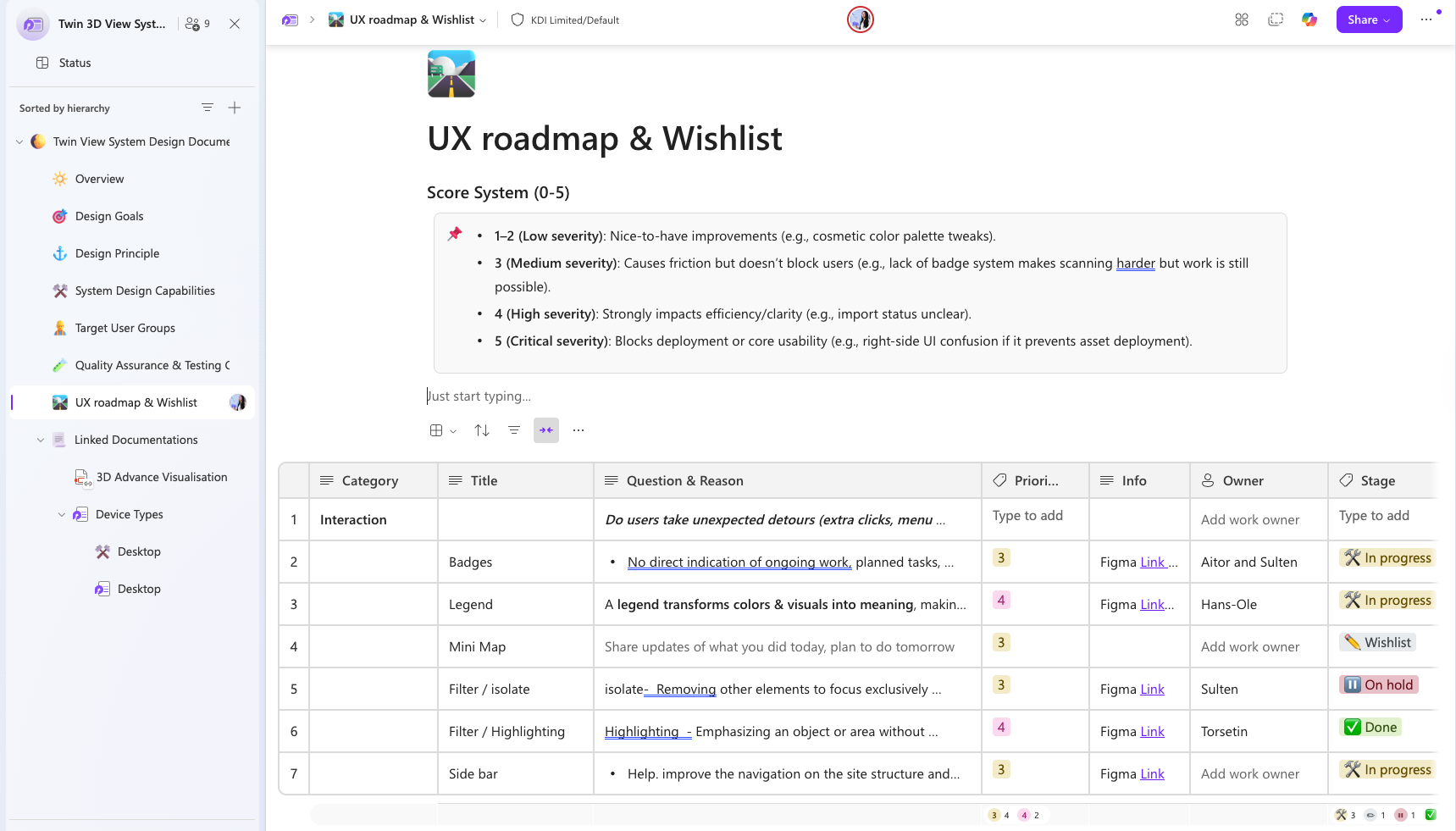Toggle the collapse-width button in table toolbar
1456x831 pixels.
click(546, 430)
